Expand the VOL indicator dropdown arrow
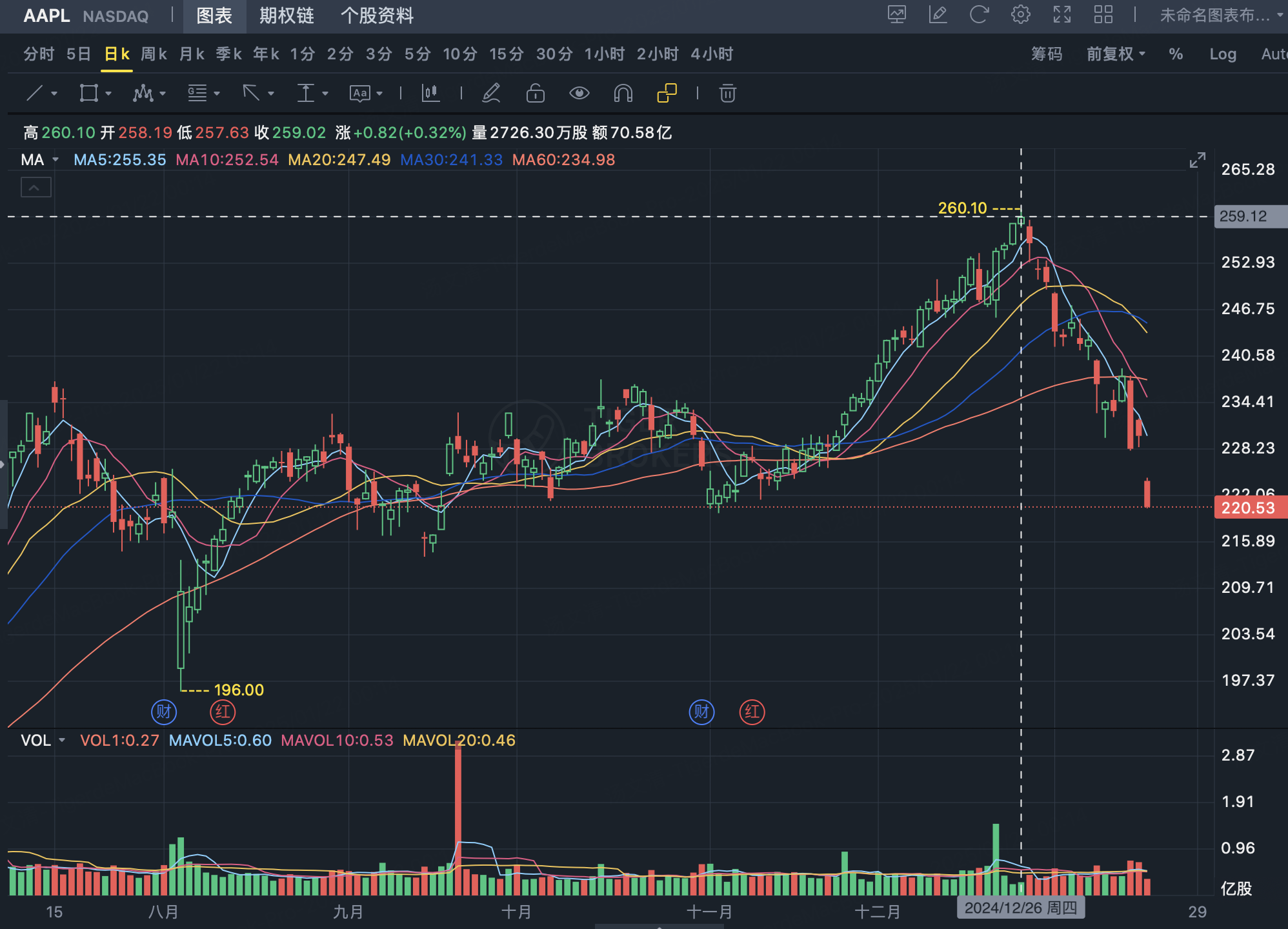 pyautogui.click(x=62, y=741)
